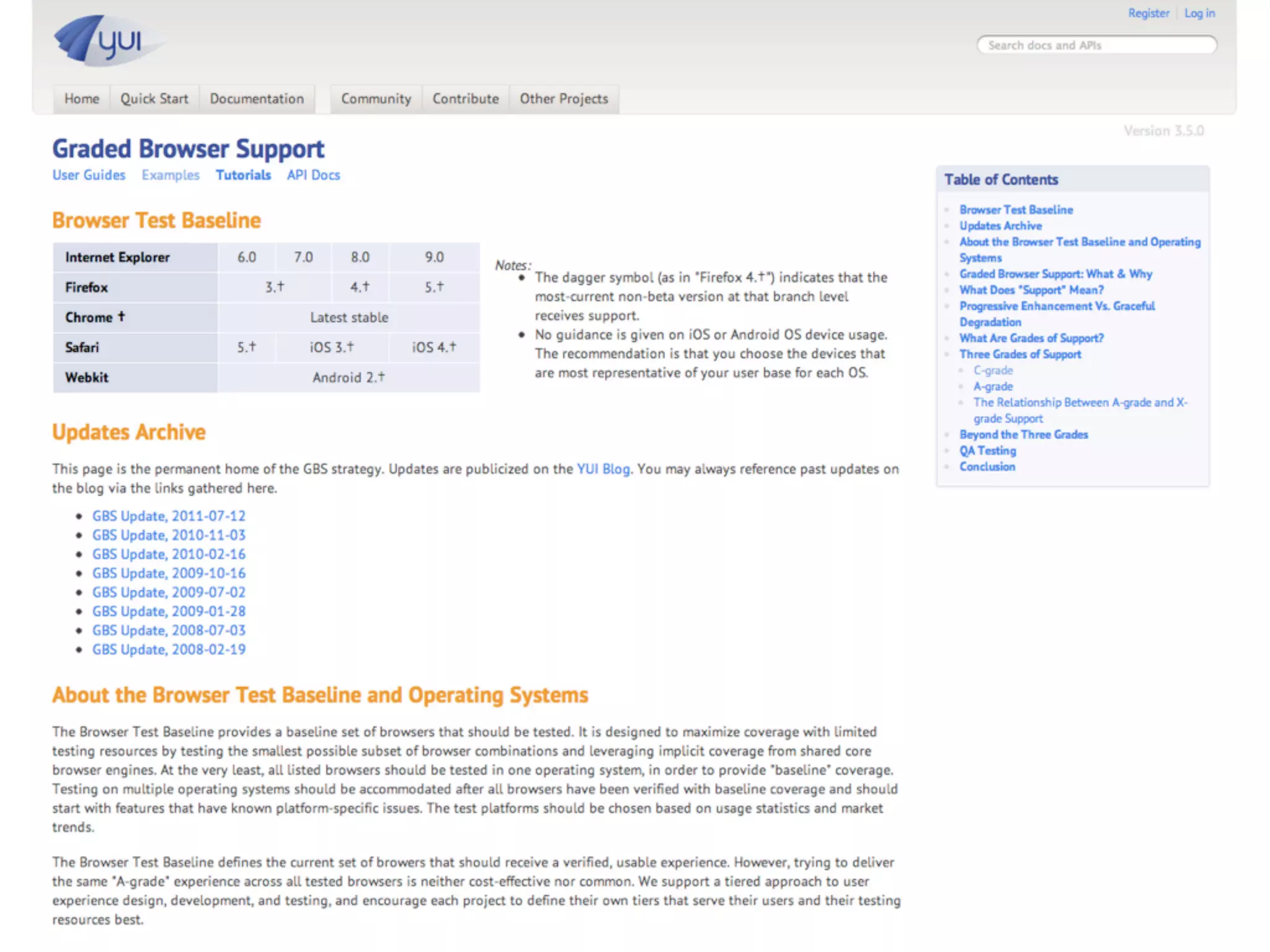Open GBS Update, 2008-02-19 link

point(169,650)
